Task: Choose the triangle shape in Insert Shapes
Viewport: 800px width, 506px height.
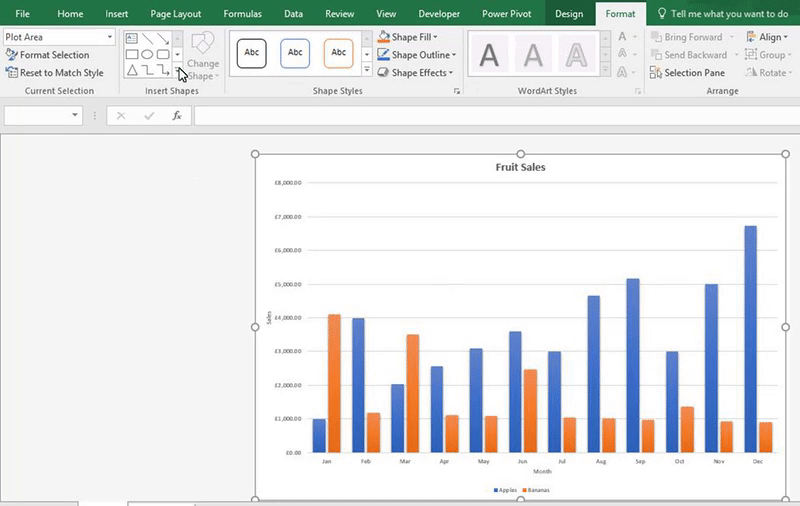Action: click(x=131, y=71)
